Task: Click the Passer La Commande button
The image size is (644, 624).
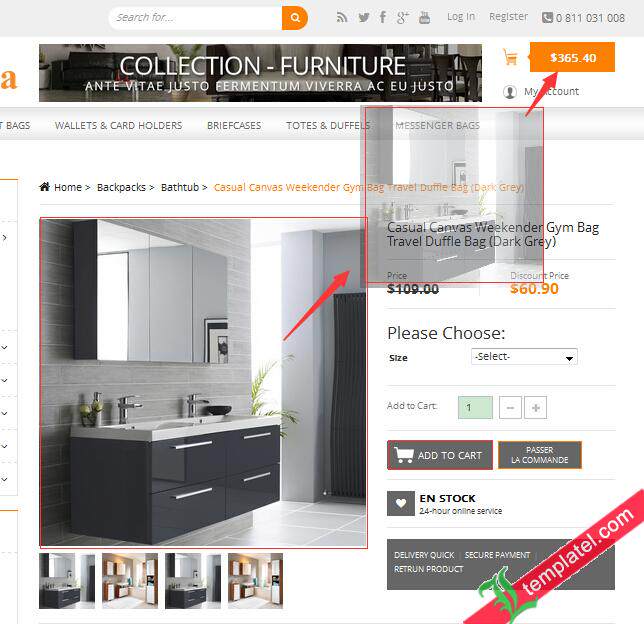Action: [x=540, y=455]
